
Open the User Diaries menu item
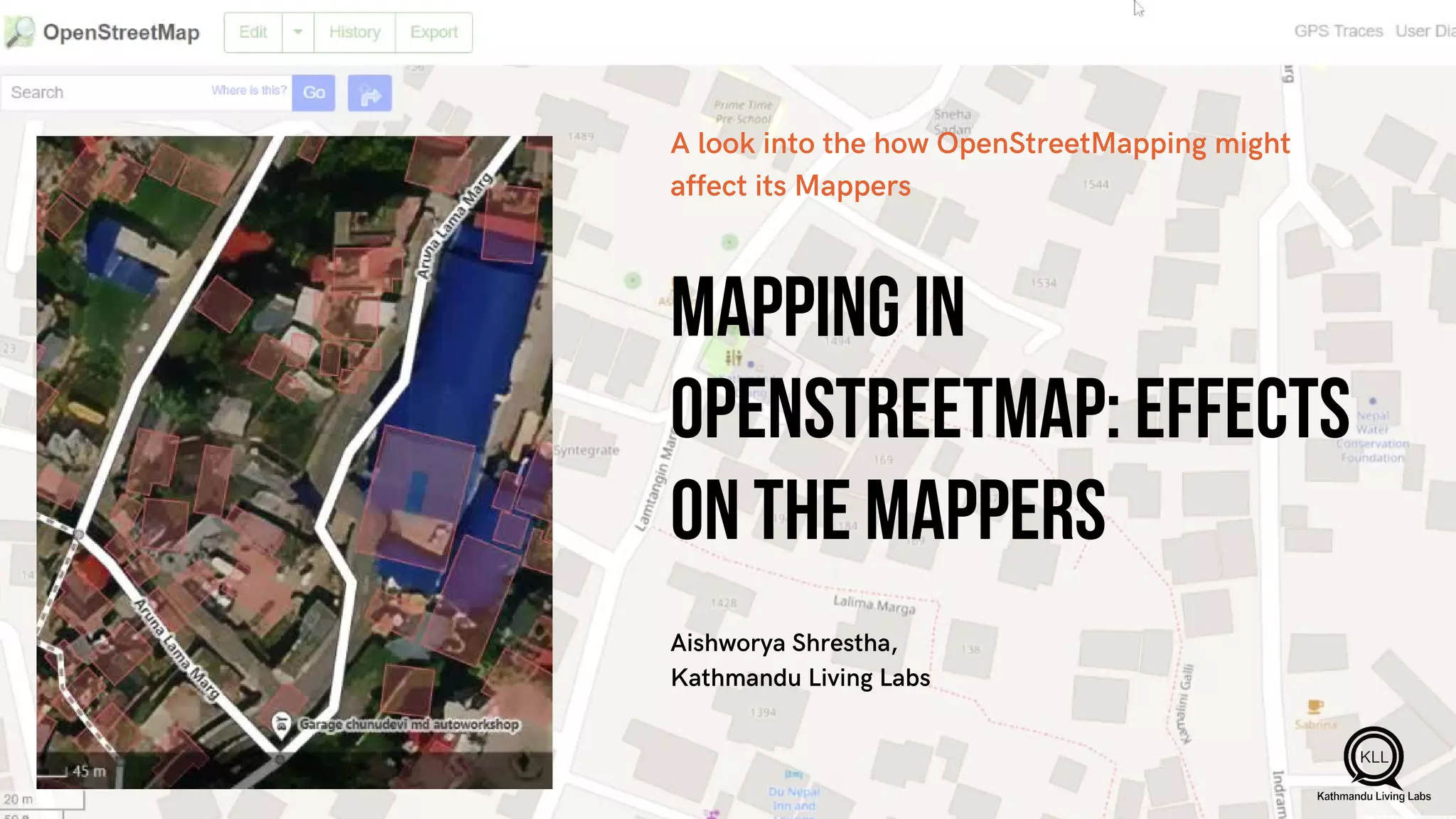pyautogui.click(x=1425, y=31)
